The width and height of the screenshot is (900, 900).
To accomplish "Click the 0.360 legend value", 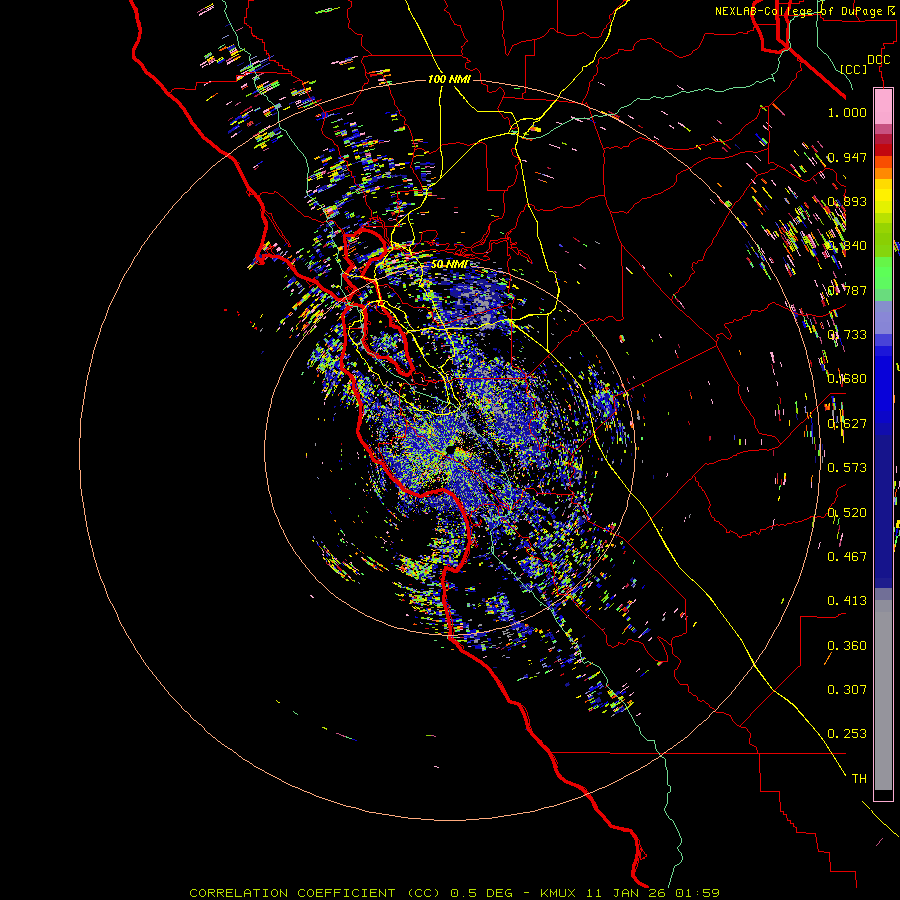I will 847,646.
